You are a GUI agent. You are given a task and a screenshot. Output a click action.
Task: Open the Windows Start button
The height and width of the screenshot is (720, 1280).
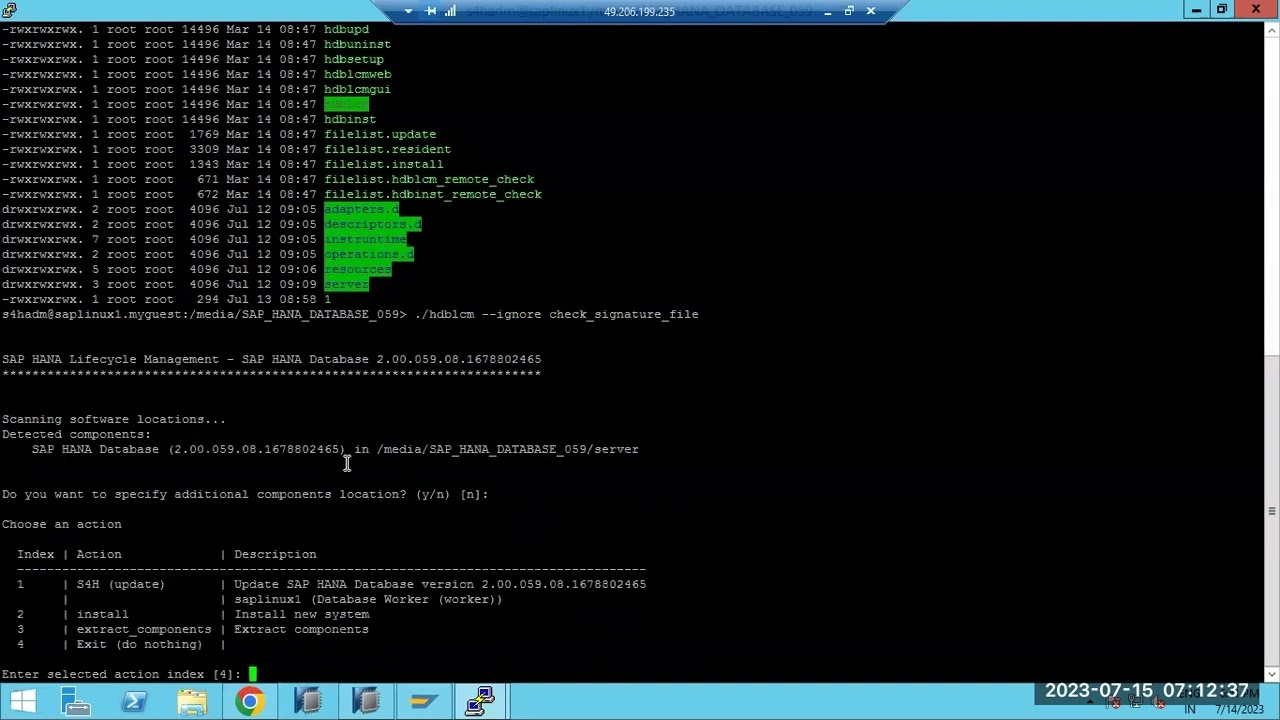pos(22,702)
